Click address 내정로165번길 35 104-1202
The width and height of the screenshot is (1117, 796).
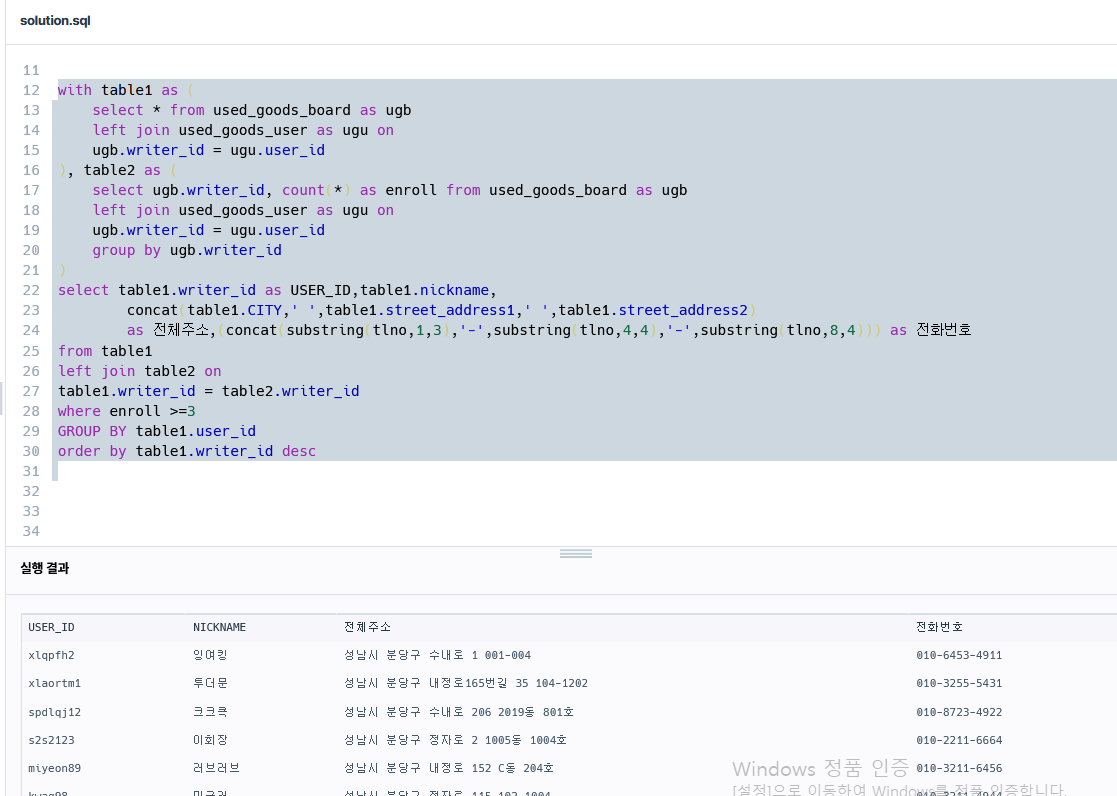click(x=508, y=683)
